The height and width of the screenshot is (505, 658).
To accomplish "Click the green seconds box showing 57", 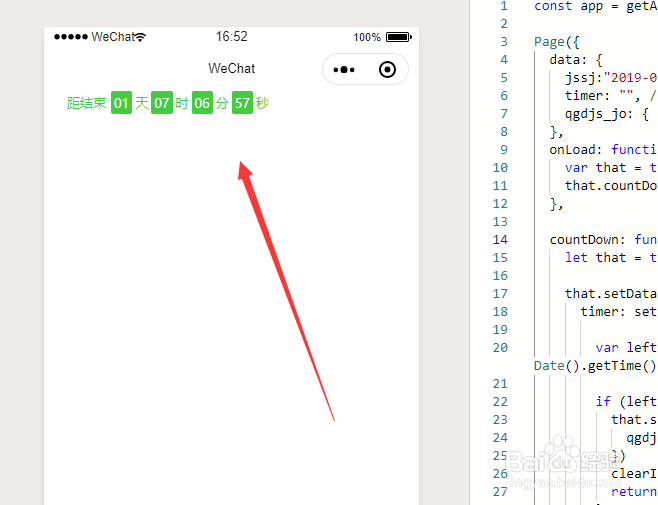I will coord(242,103).
